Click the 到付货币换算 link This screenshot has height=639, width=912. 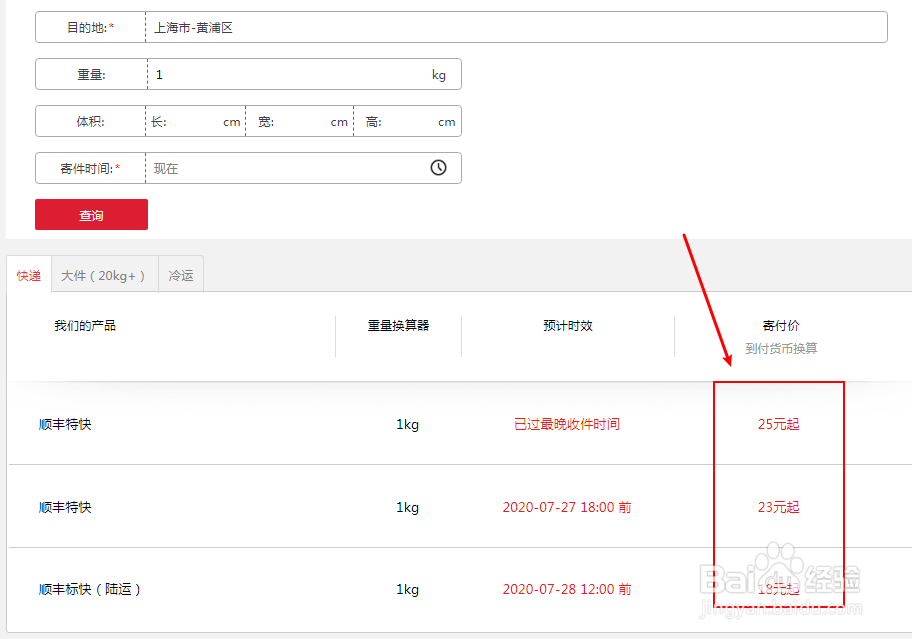pos(781,348)
